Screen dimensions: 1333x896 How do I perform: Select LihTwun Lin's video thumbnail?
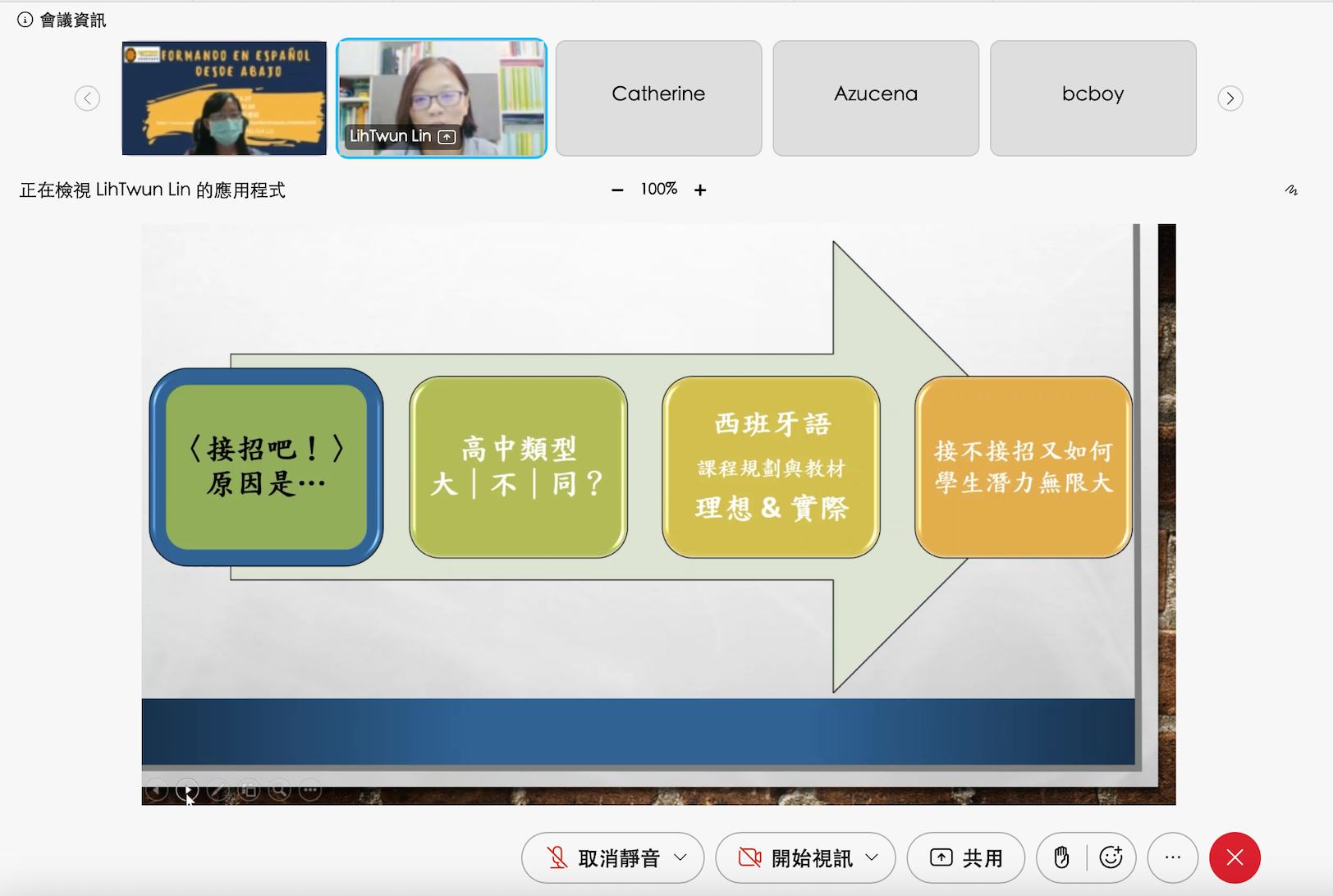click(442, 98)
